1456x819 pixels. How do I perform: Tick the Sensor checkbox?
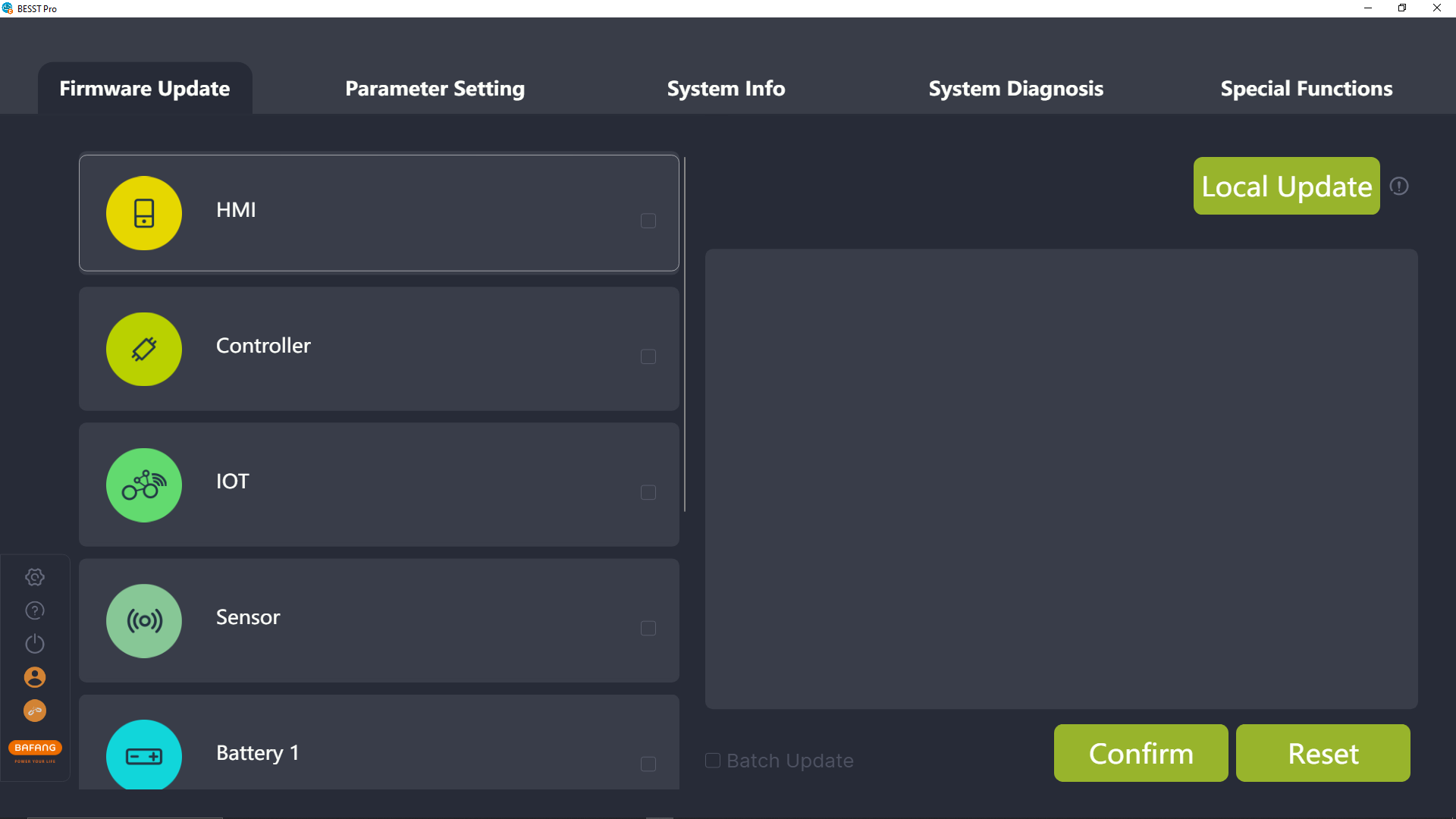[648, 628]
